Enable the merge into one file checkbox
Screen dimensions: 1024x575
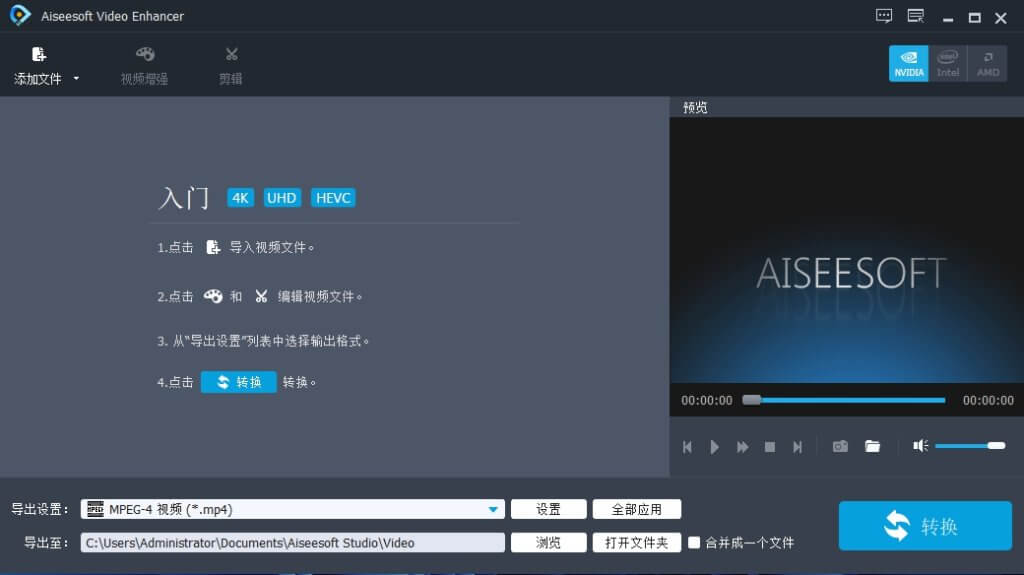point(695,543)
